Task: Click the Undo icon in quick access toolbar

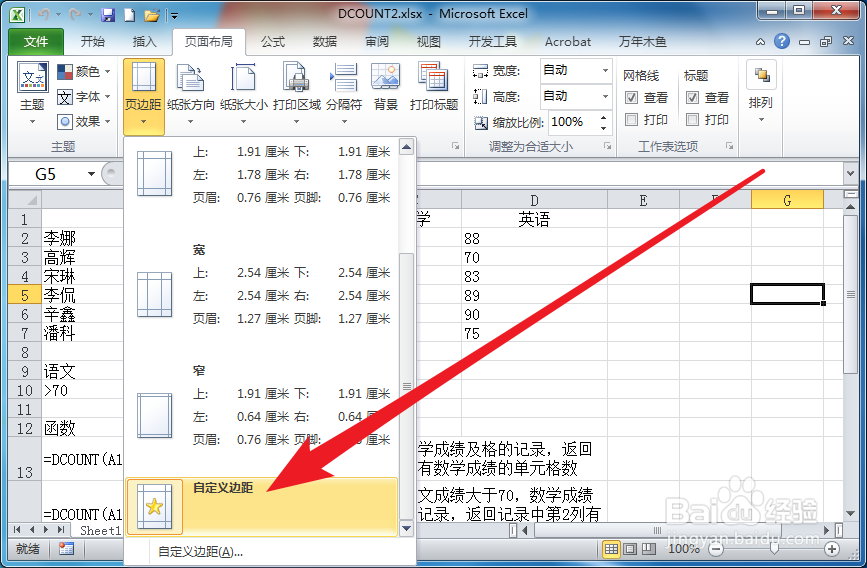Action: pos(44,15)
